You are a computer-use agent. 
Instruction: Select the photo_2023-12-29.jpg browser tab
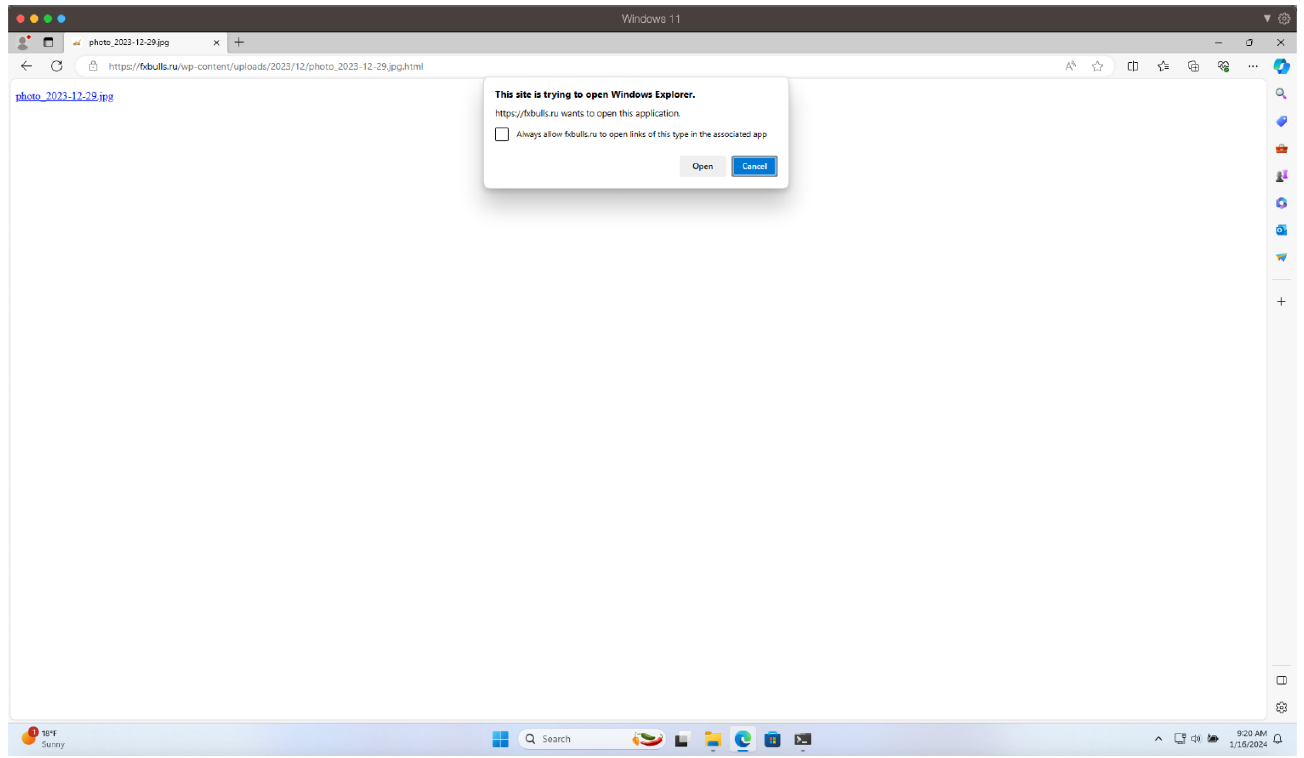coord(140,43)
